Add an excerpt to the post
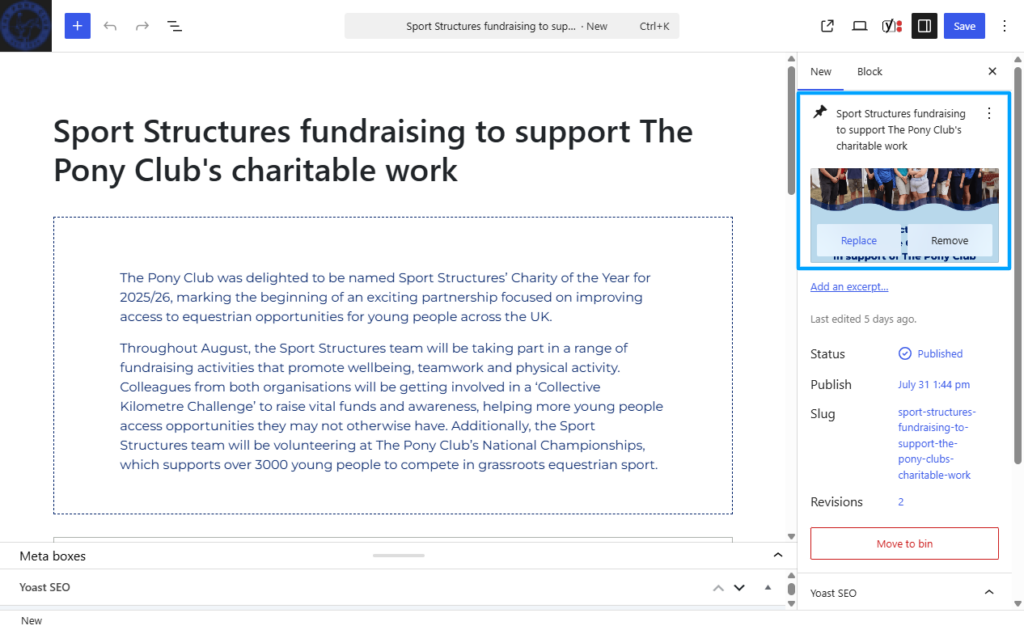This screenshot has width=1024, height=630. pyautogui.click(x=849, y=287)
